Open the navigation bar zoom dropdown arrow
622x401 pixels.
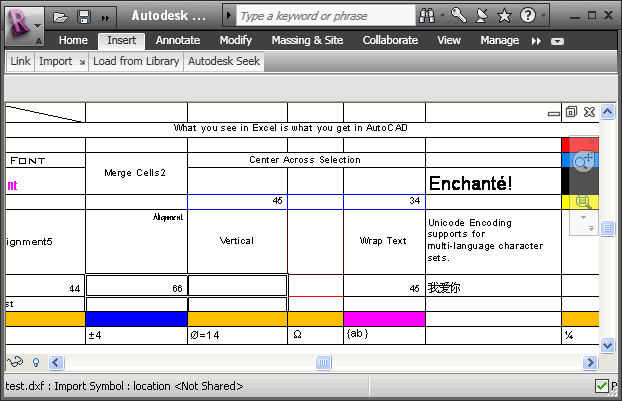tap(583, 217)
